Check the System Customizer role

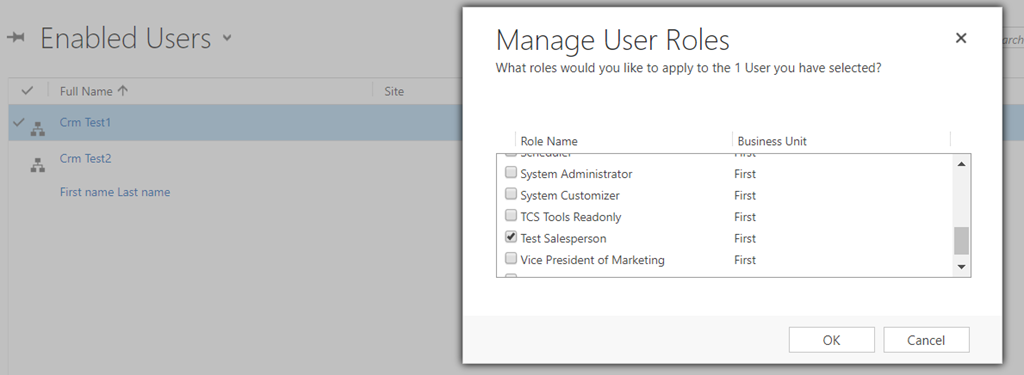click(511, 194)
